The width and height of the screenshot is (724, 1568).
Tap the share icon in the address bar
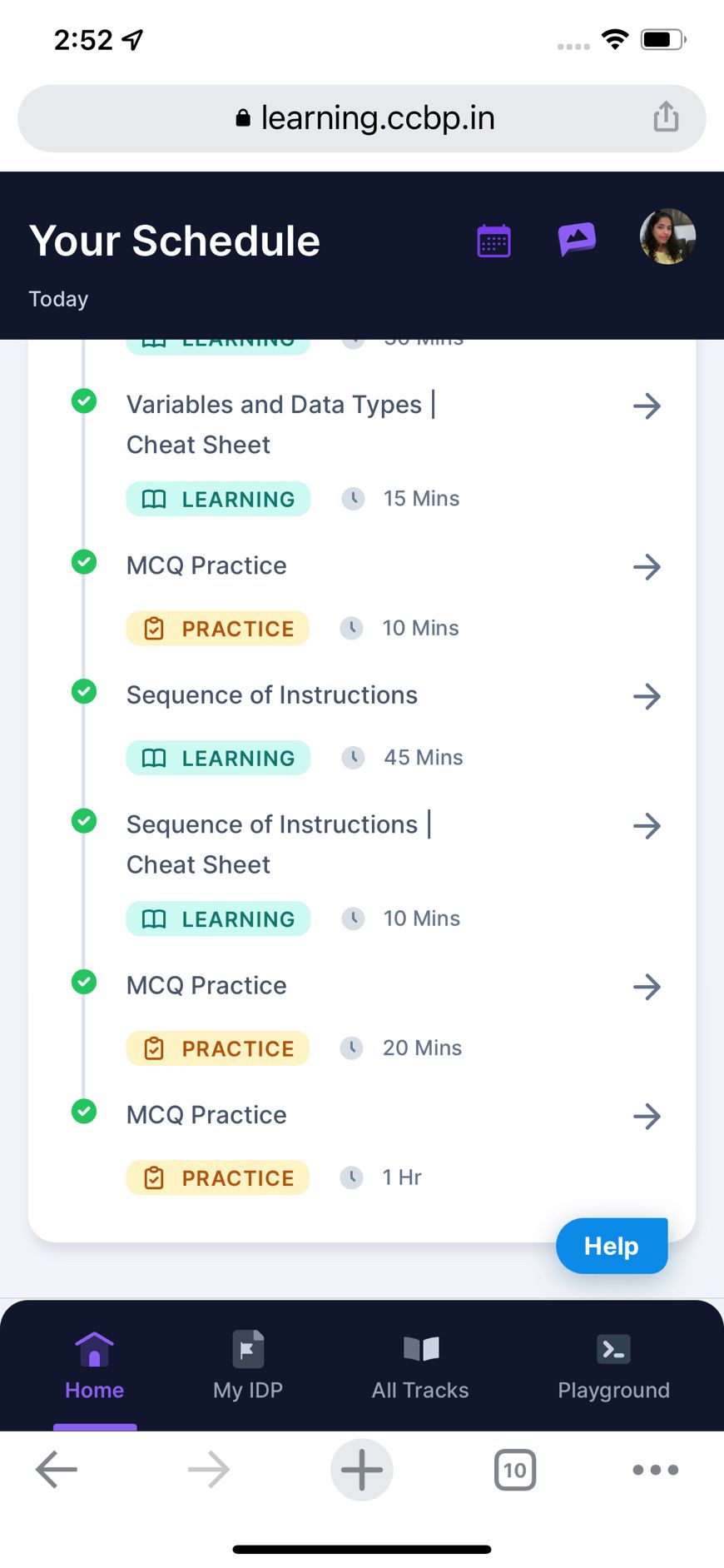tap(666, 117)
